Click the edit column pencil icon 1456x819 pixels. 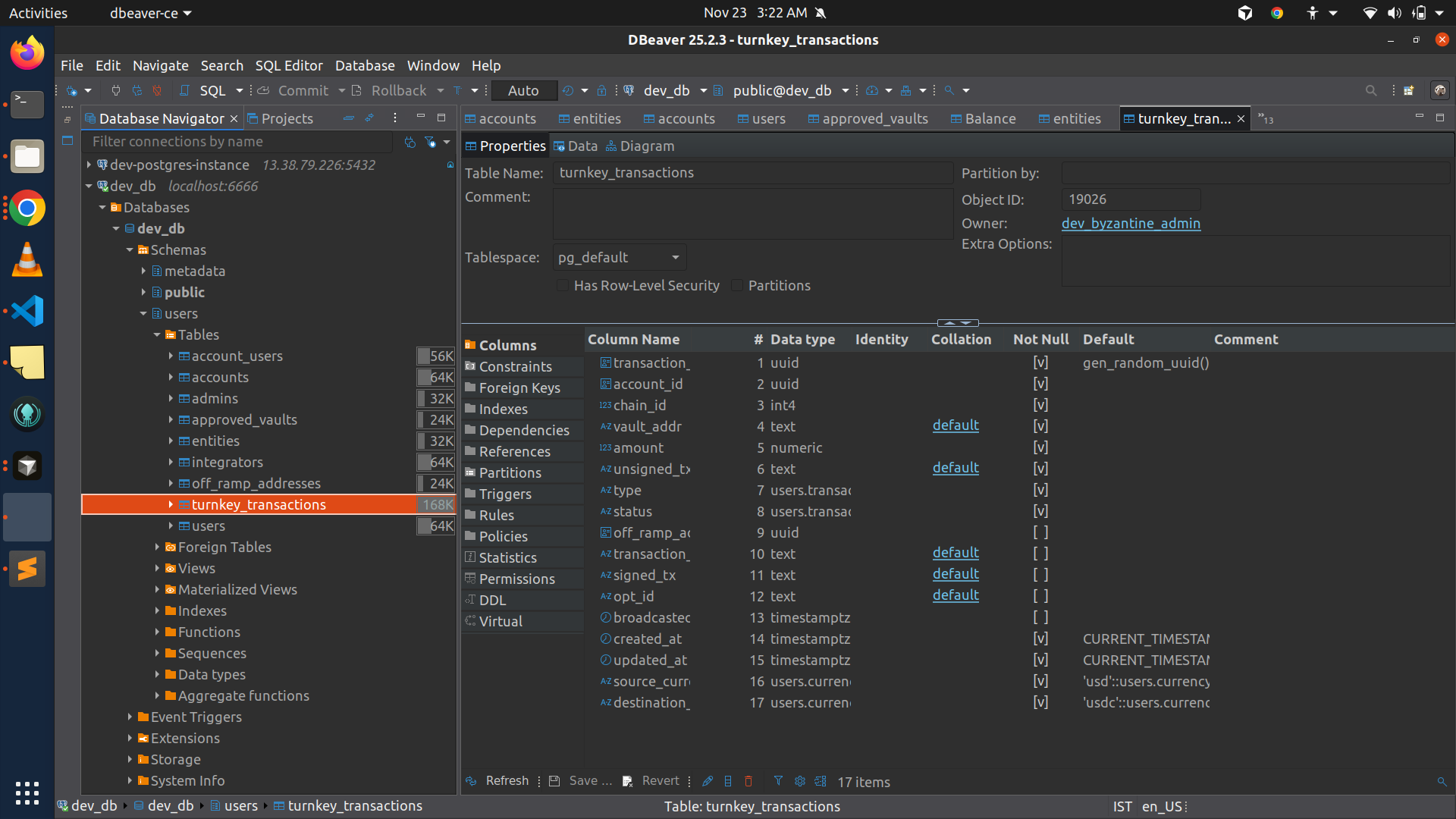click(x=708, y=781)
